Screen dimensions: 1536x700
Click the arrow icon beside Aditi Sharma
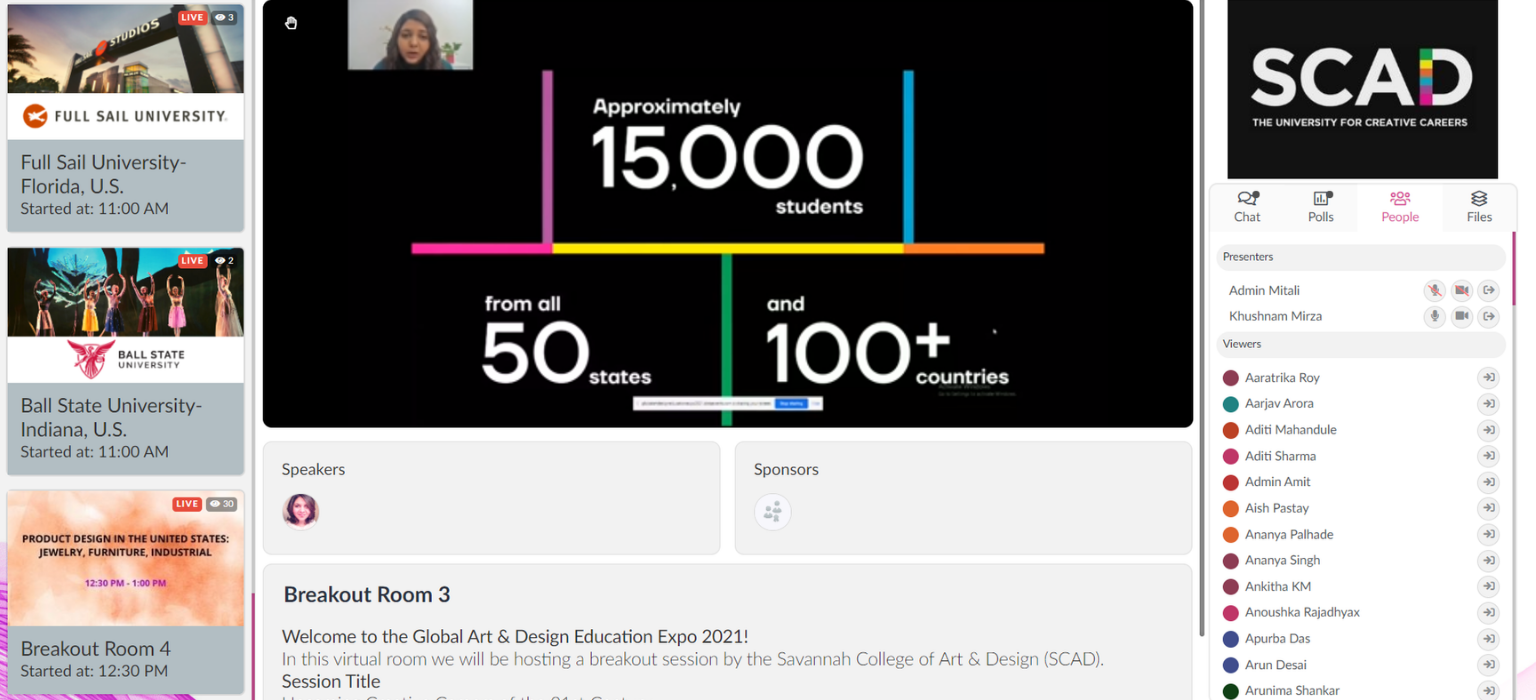coord(1489,456)
